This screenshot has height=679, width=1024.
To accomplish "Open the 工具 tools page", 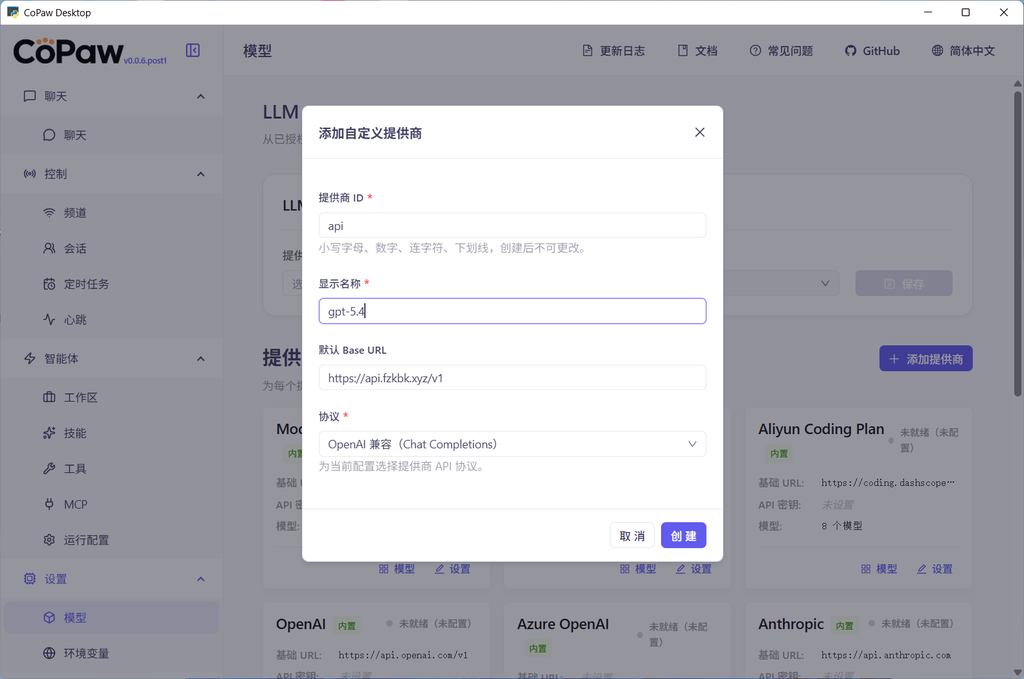I will [x=111, y=469].
